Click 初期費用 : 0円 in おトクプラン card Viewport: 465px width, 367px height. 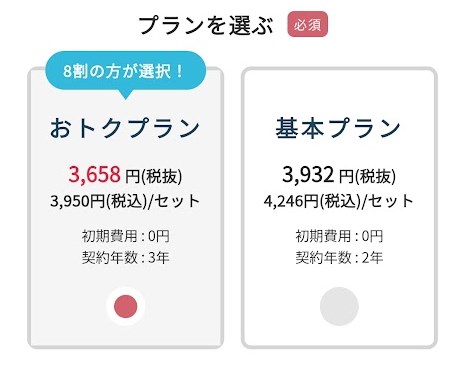tap(126, 236)
